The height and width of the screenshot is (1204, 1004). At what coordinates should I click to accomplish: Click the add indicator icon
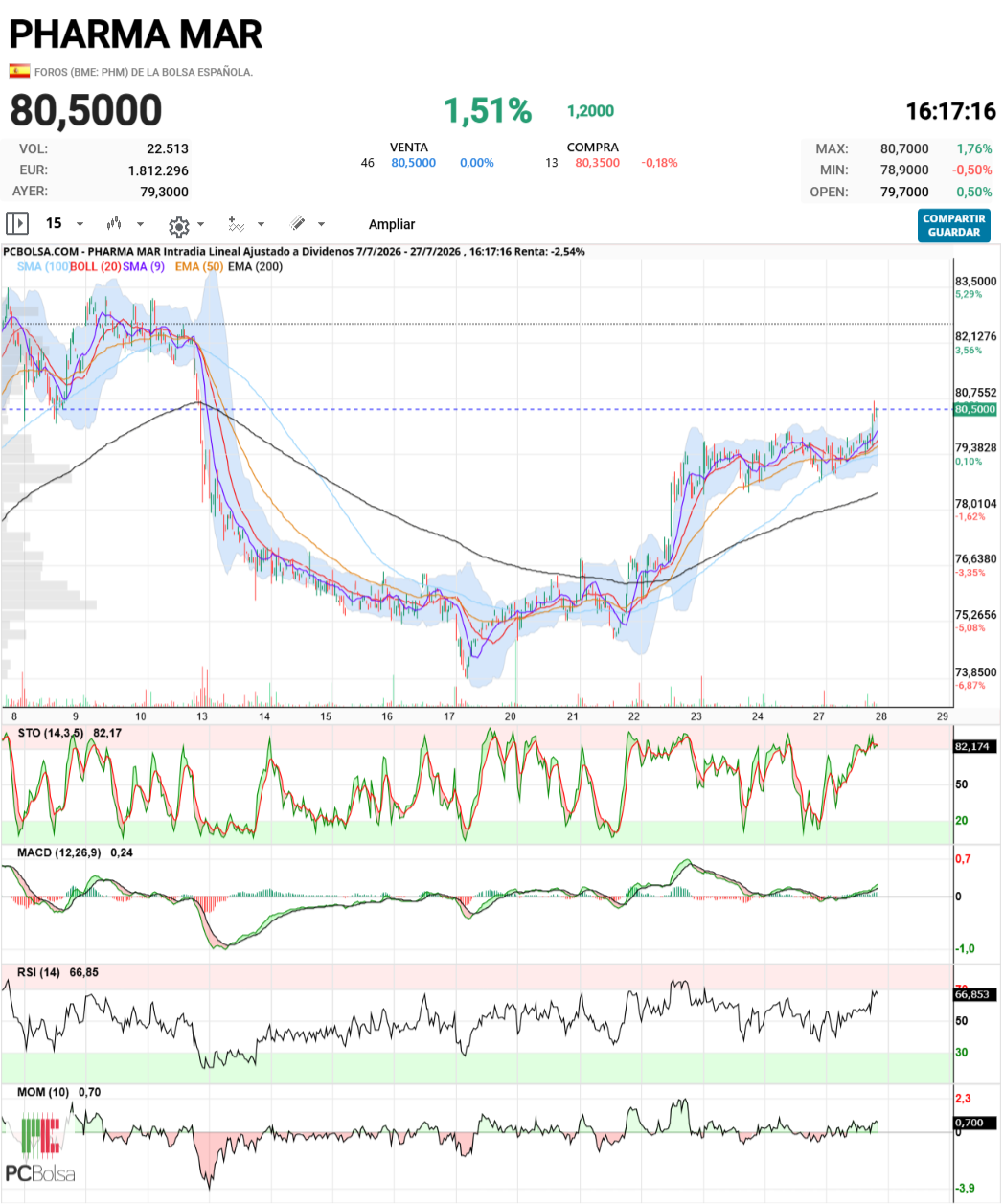pyautogui.click(x=237, y=223)
